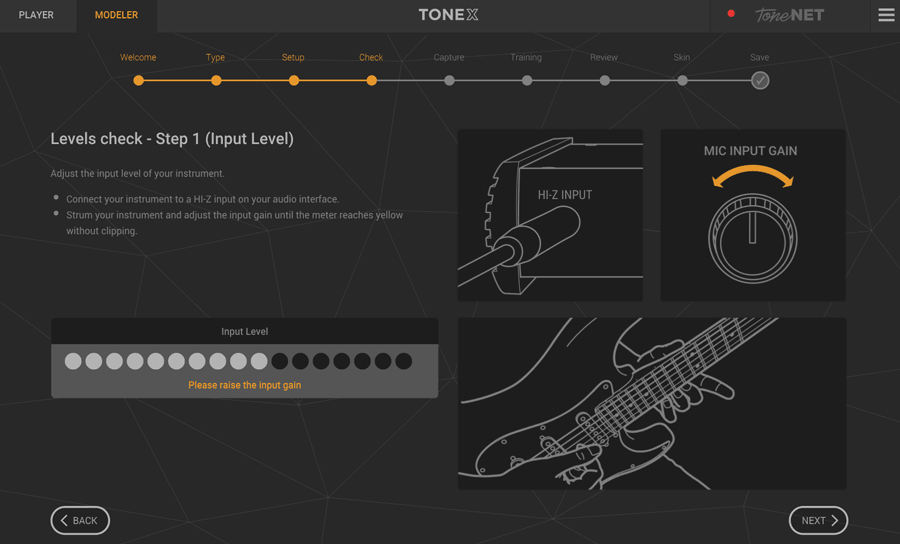Select the MODELER tab

click(x=117, y=15)
